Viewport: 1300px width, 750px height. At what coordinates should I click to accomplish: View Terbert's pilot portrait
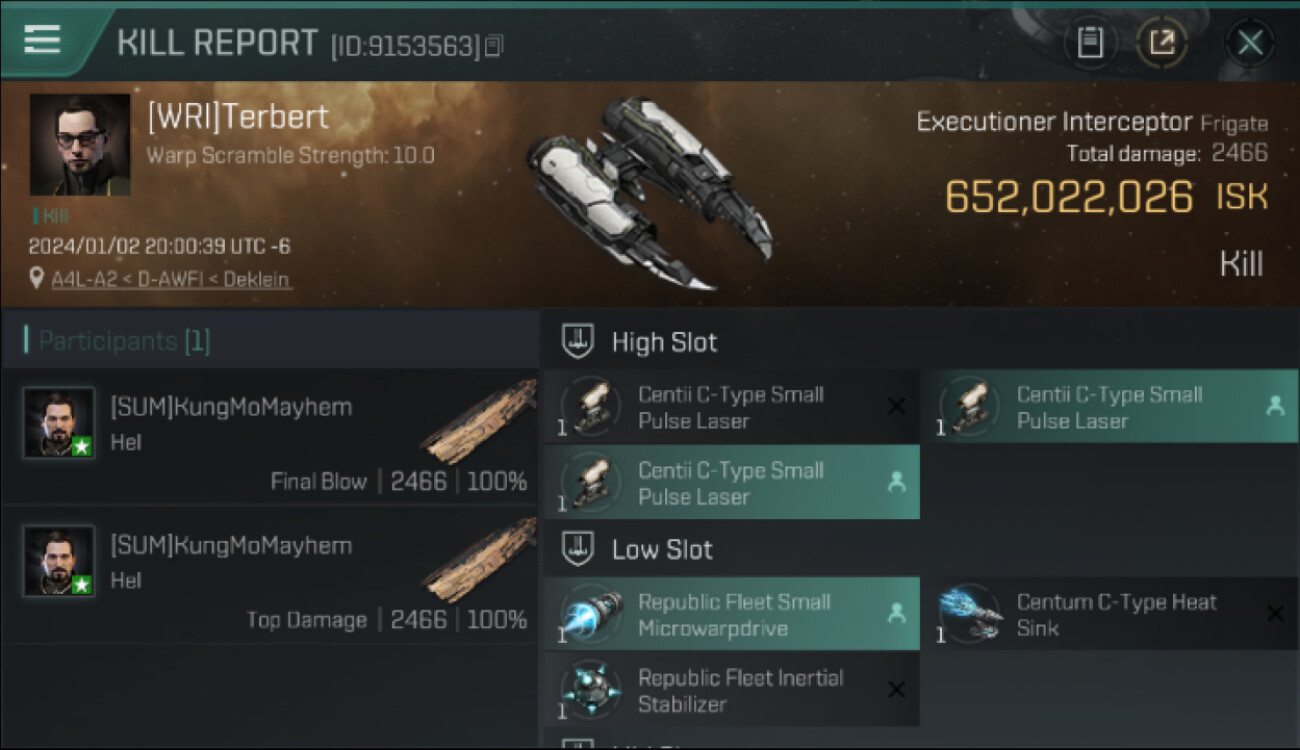[80, 144]
